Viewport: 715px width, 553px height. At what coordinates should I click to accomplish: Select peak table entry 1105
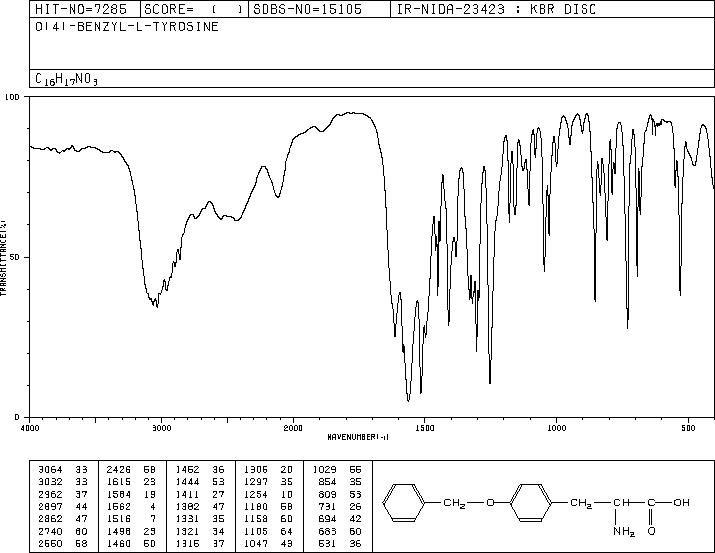[256, 531]
